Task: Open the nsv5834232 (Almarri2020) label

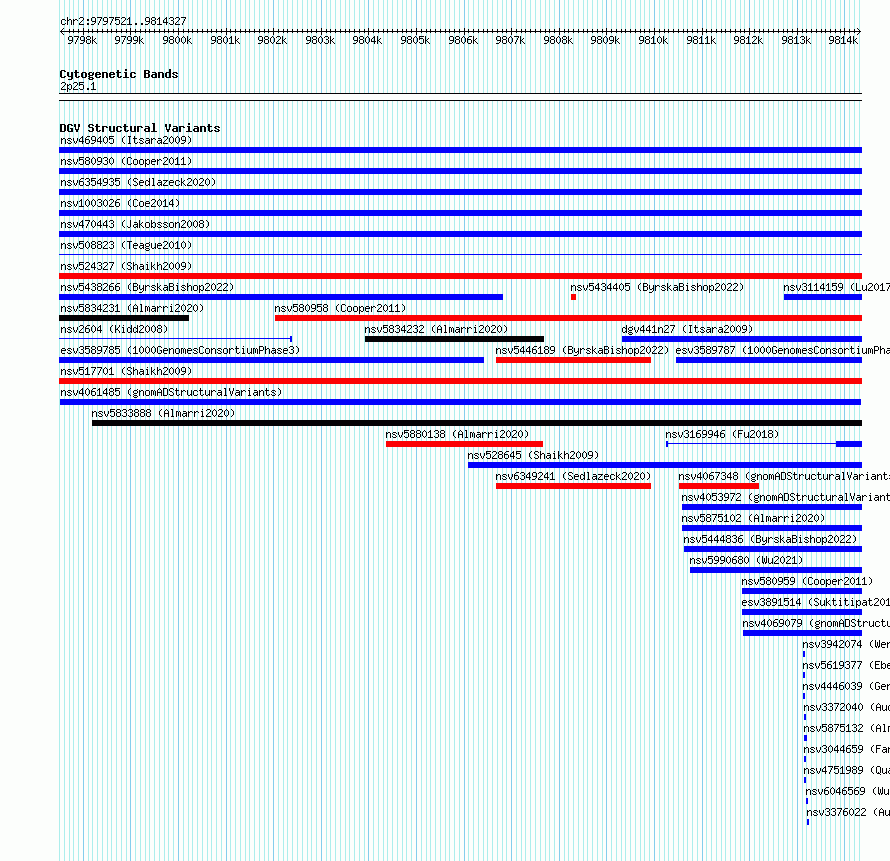Action: point(436,329)
